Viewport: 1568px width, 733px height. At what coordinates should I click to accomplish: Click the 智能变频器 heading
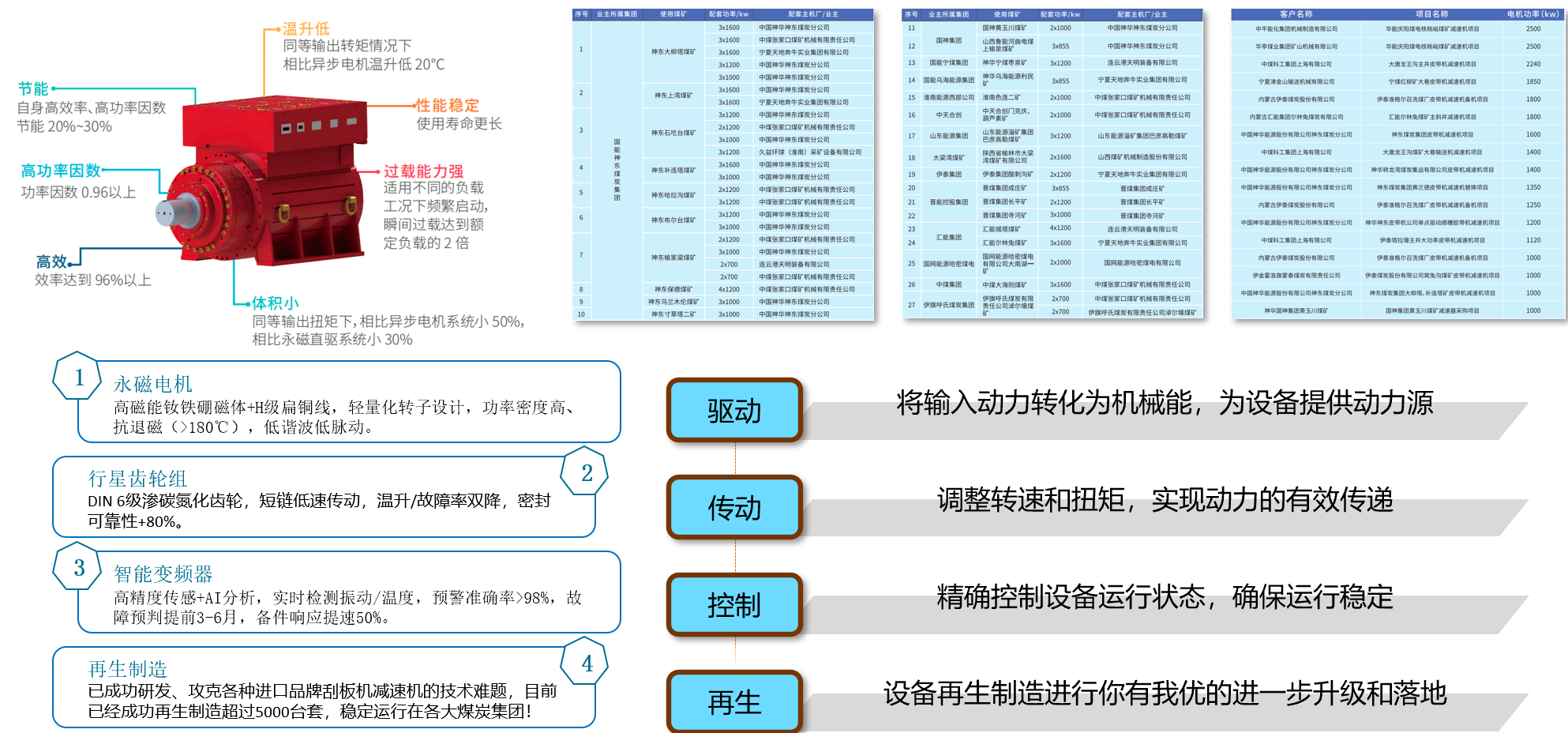coord(163,574)
